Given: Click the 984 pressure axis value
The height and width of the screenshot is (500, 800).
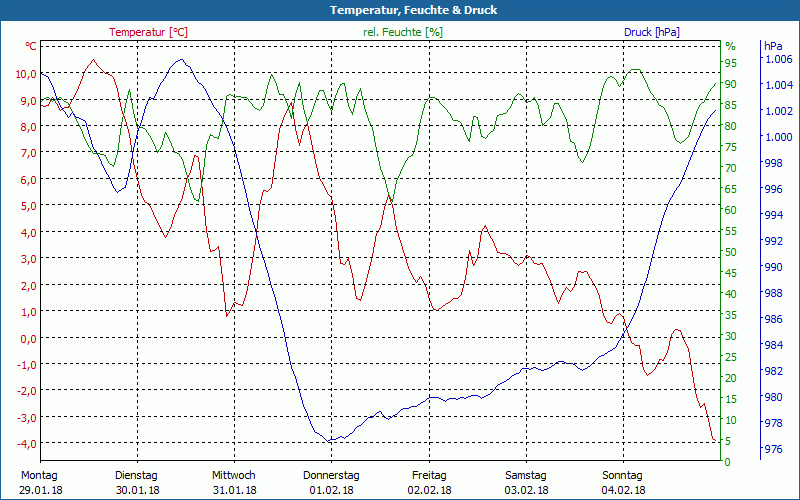Looking at the screenshot, I should (773, 345).
